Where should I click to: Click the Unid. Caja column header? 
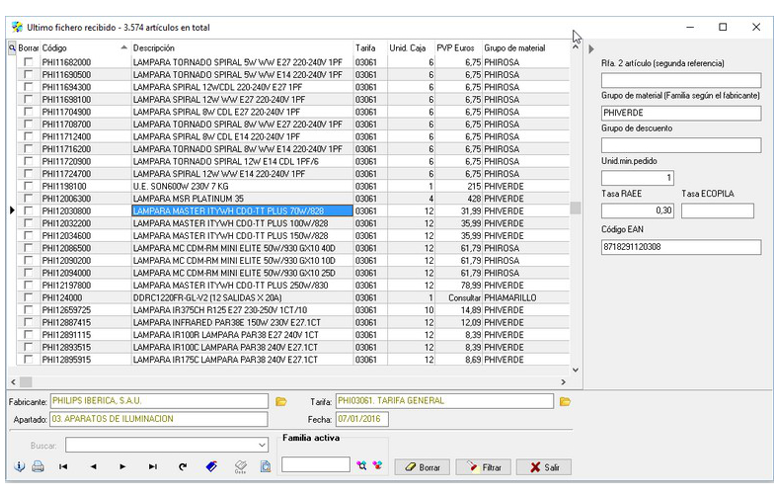[411, 48]
